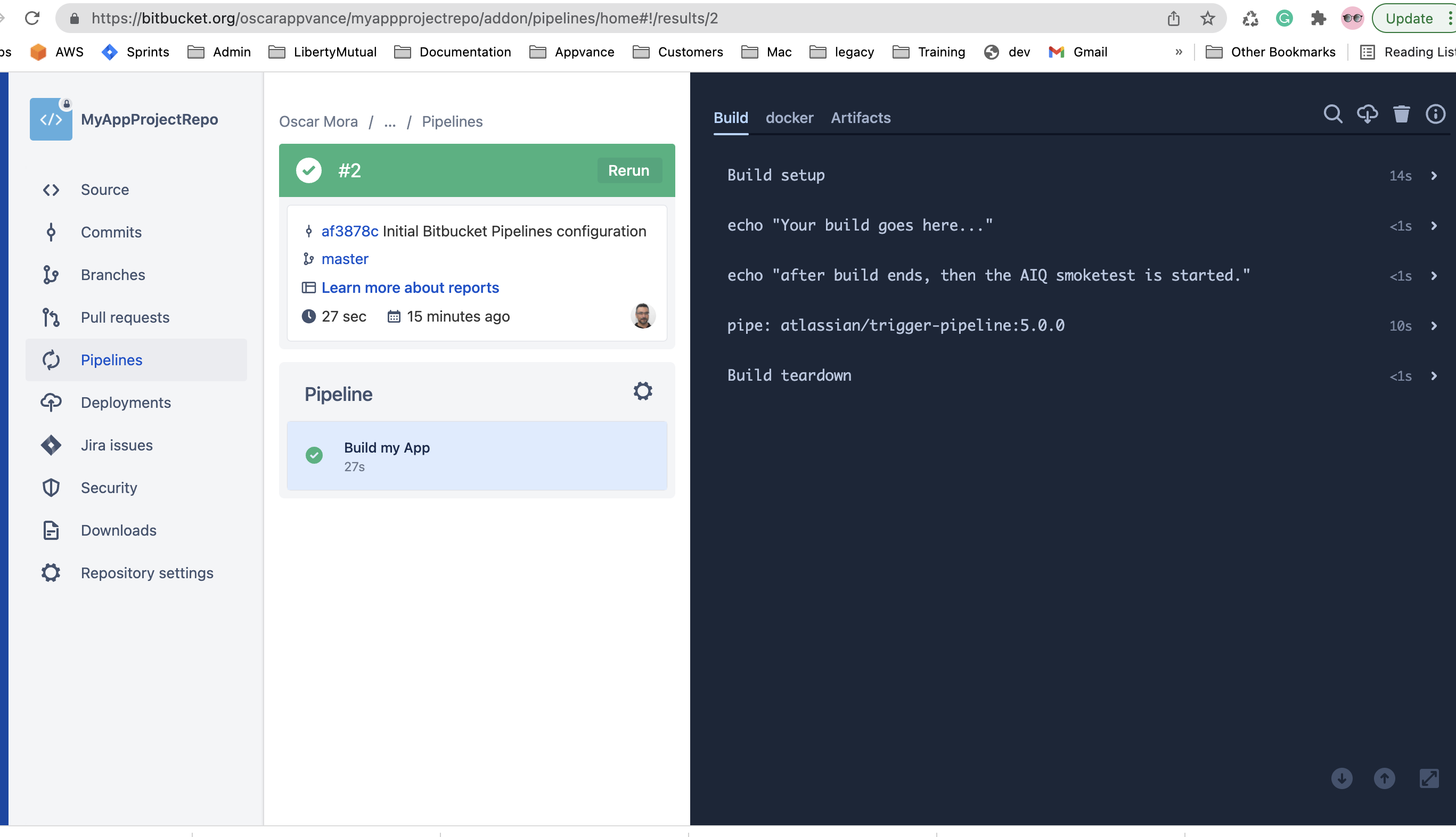Expand the breadcrumb ellipsis
The width and height of the screenshot is (1456, 837).
[x=390, y=122]
